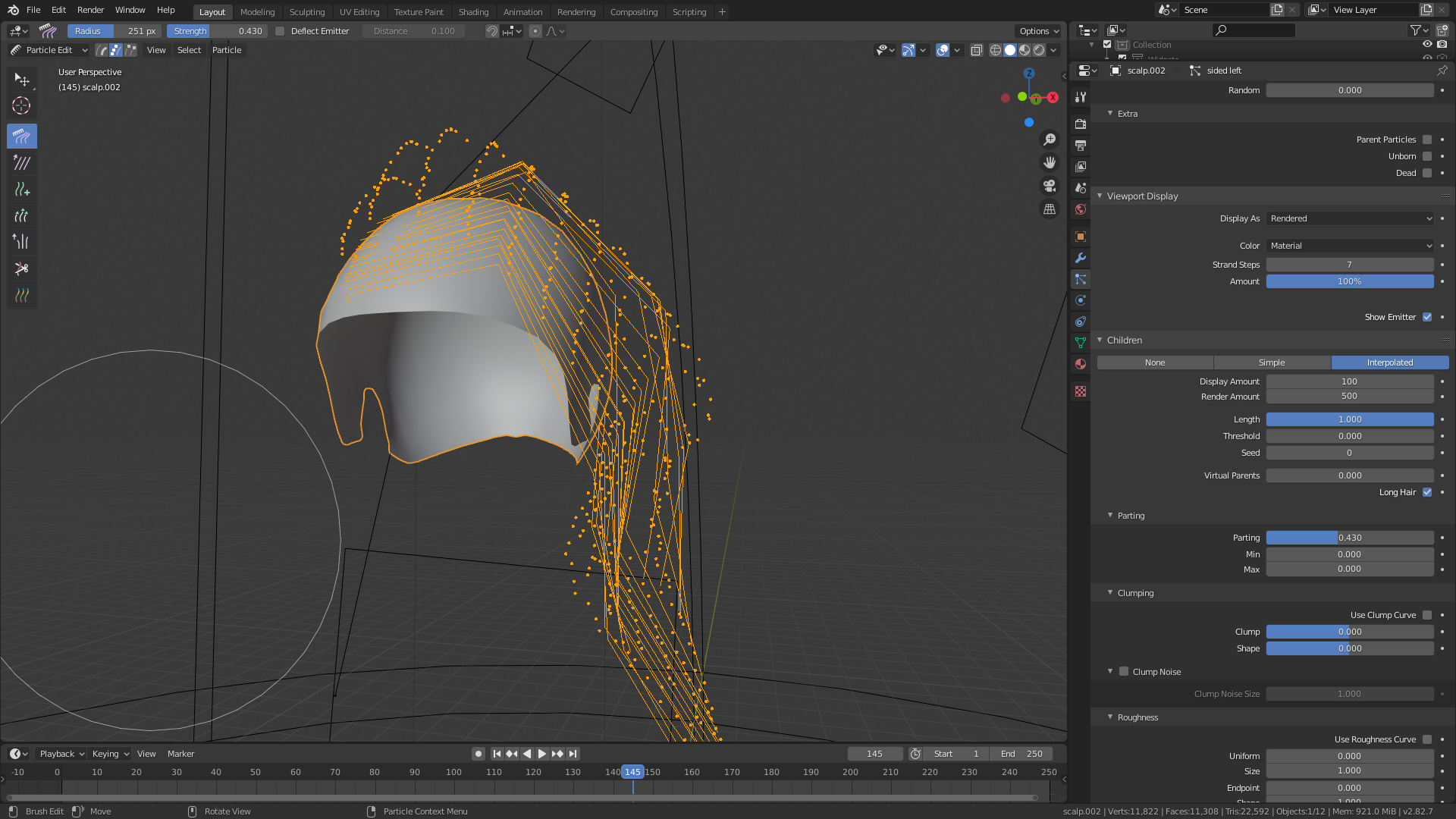Select the Smooth particle brush tool
The image size is (1456, 819).
tap(22, 163)
